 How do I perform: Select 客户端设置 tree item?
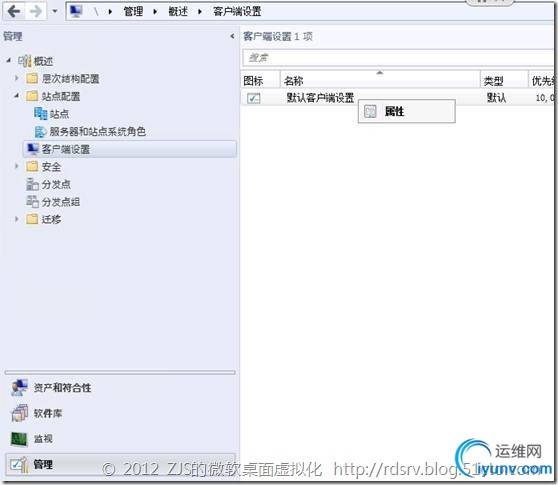pos(130,149)
